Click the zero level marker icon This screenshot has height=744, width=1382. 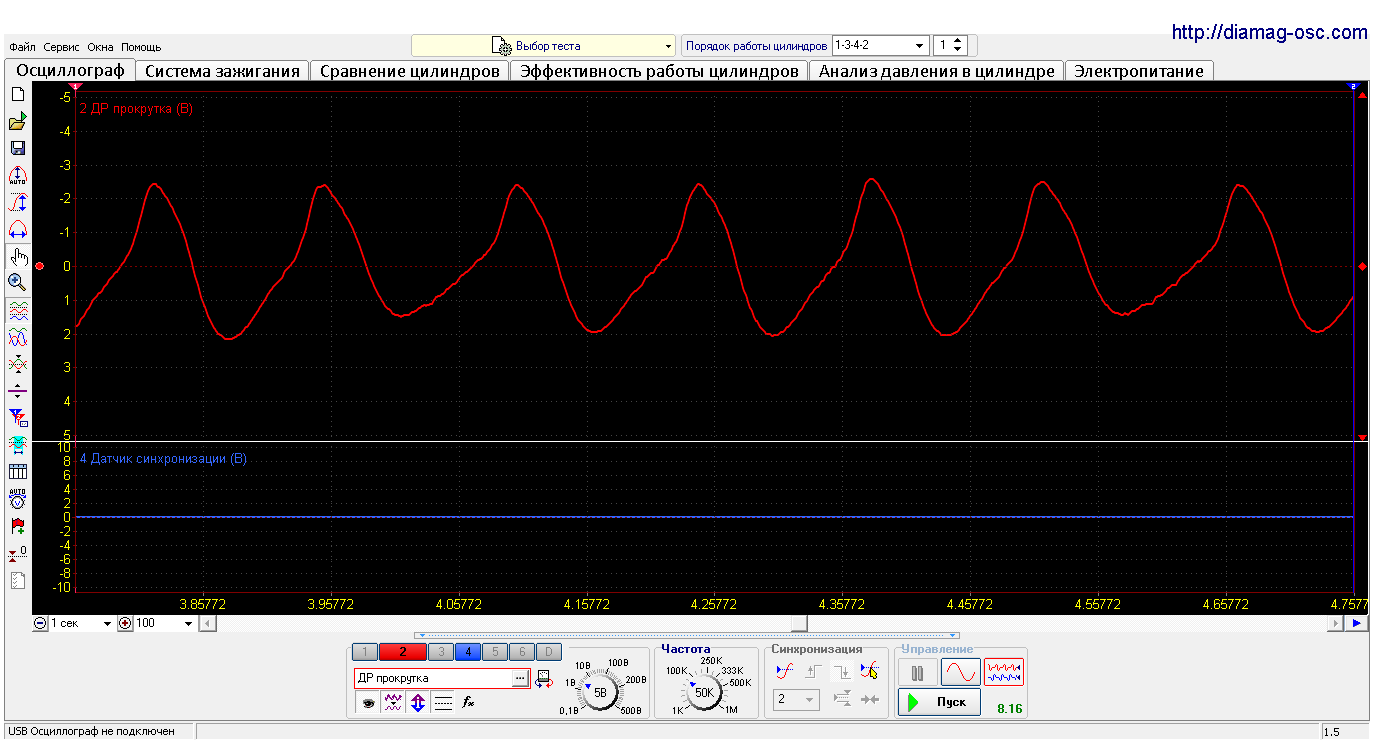click(17, 552)
